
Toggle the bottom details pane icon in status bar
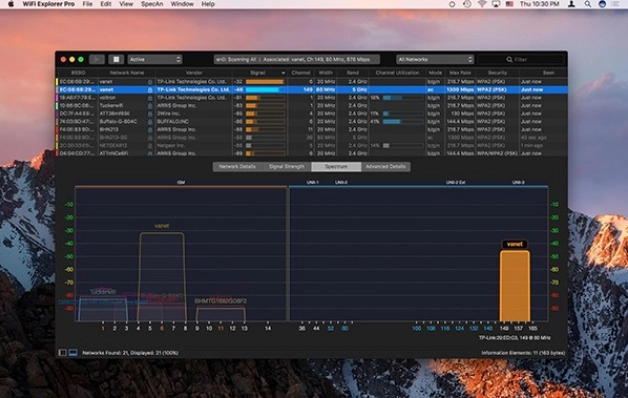73,353
